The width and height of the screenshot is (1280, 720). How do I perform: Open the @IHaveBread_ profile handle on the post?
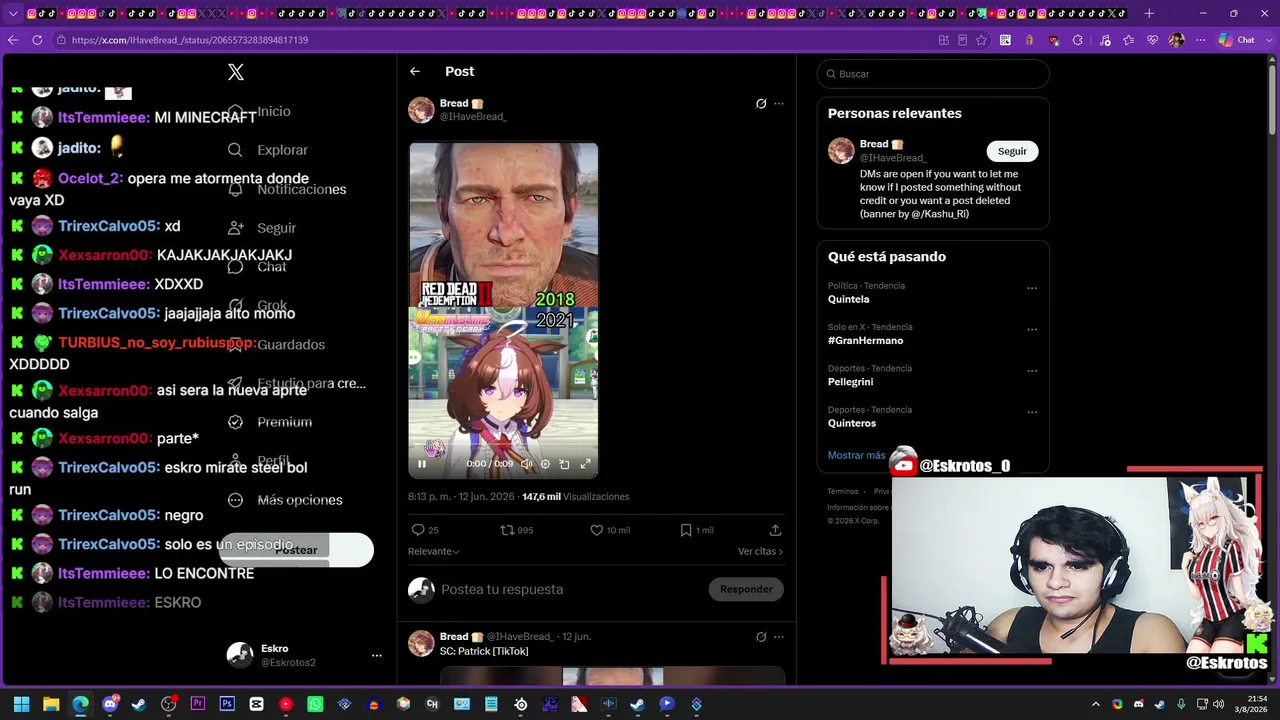tap(473, 116)
